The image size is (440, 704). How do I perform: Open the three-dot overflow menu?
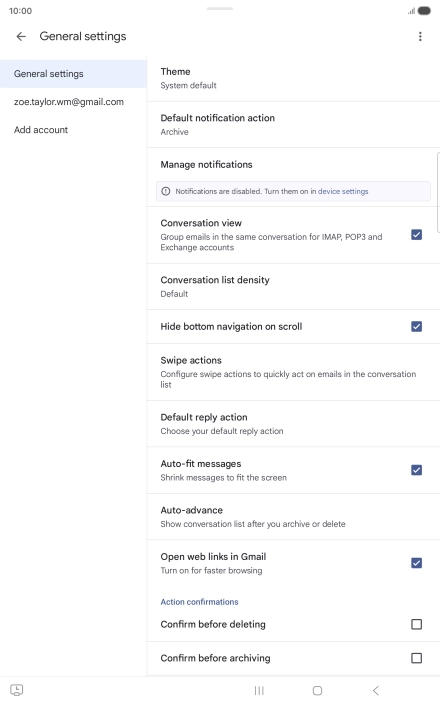click(x=420, y=36)
